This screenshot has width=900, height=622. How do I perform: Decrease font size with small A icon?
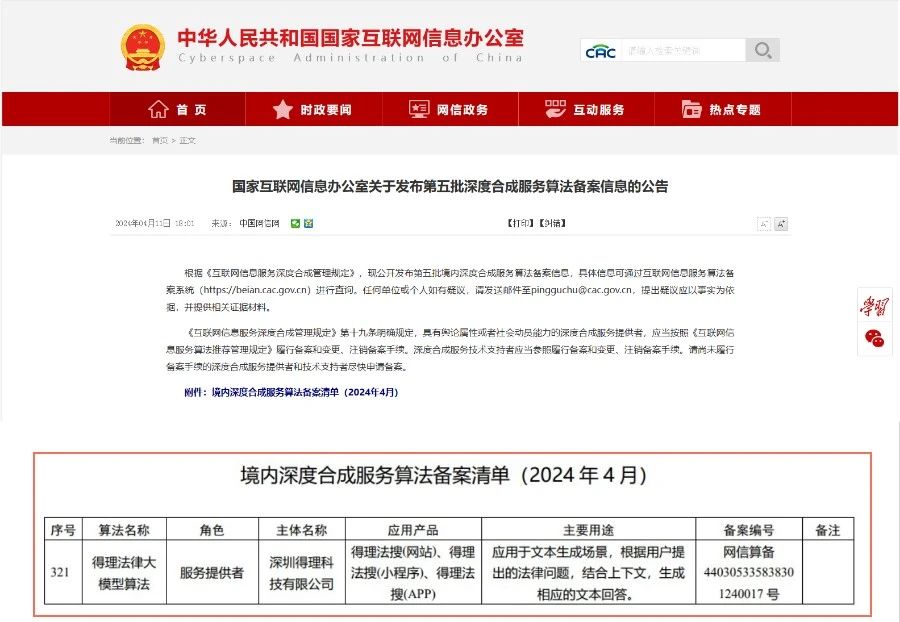763,224
